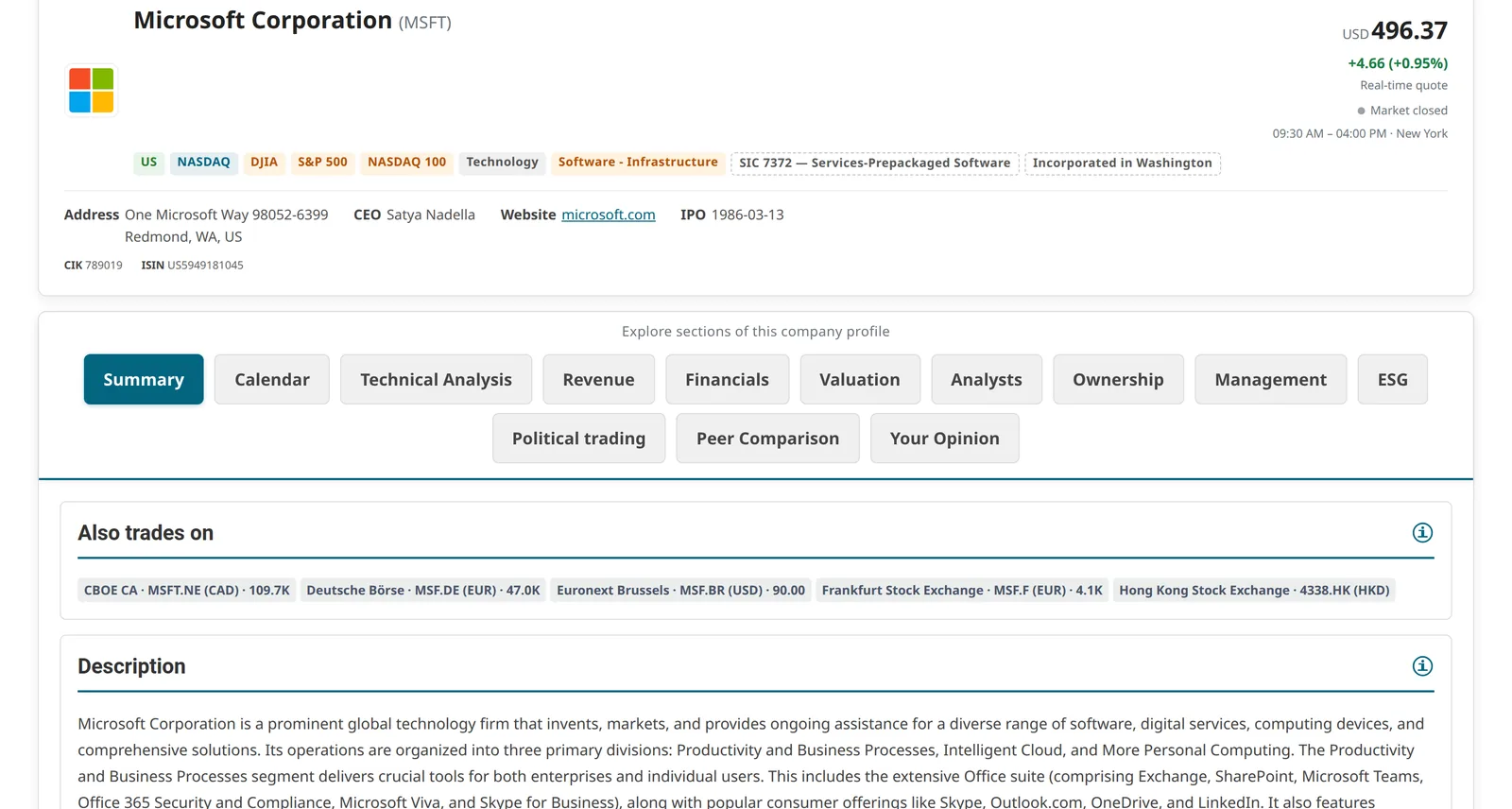The image size is (1512, 809).
Task: Click the Description section heading
Action: 131,666
